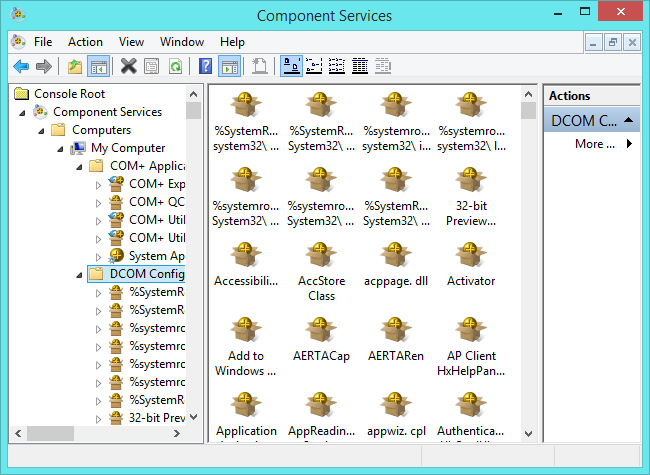Viewport: 650px width, 475px height.
Task: Click the Back arrow toolbar button
Action: coord(20,66)
